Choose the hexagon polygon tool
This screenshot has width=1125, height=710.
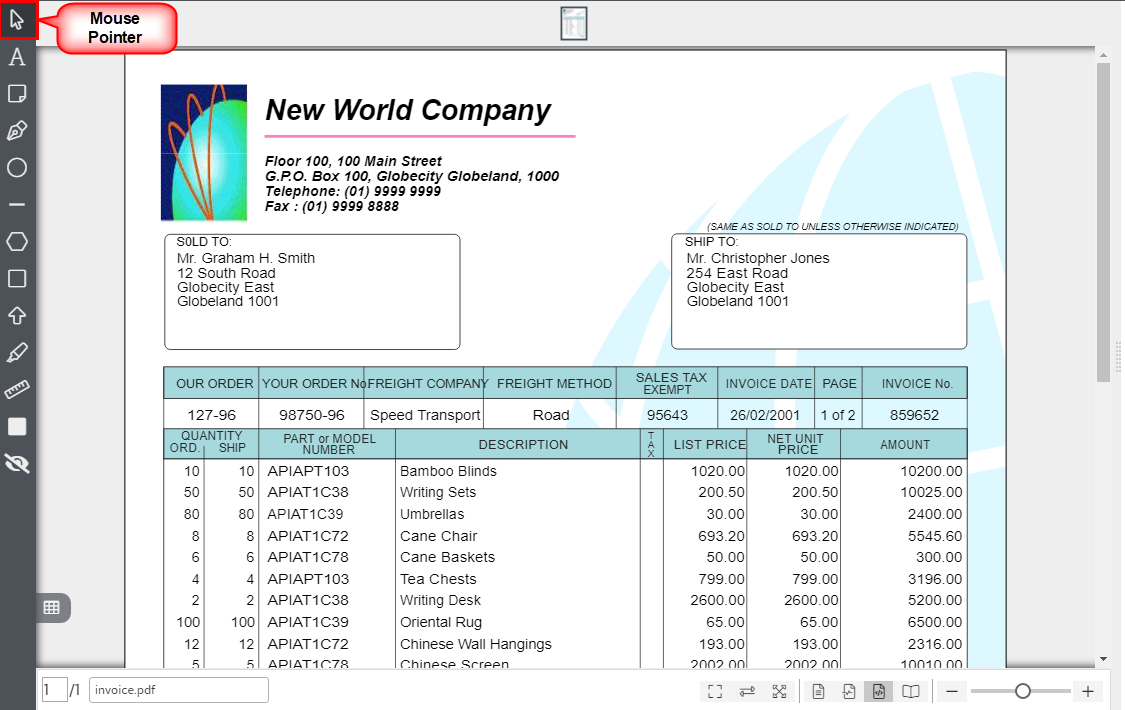point(17,241)
